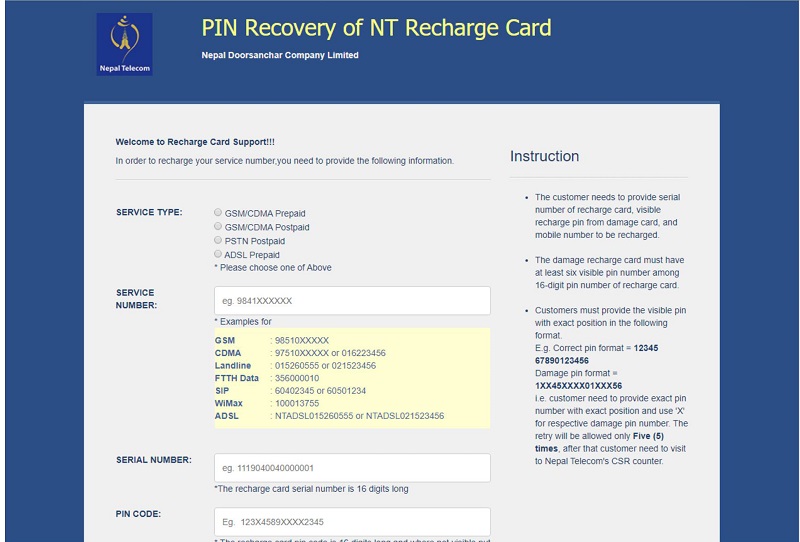Click the PIN Recovery of NT Recharge Card heading

tap(377, 28)
